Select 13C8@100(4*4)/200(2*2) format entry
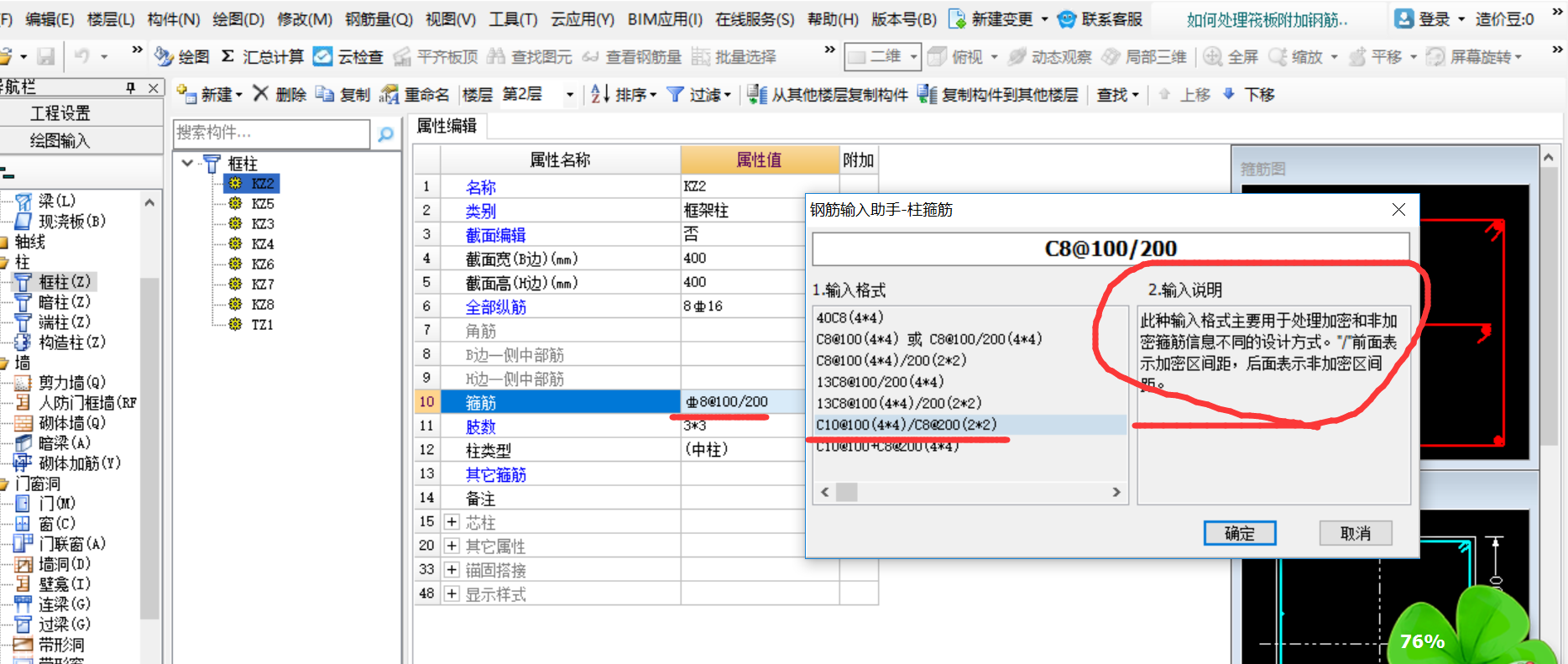The image size is (1568, 664). [899, 403]
